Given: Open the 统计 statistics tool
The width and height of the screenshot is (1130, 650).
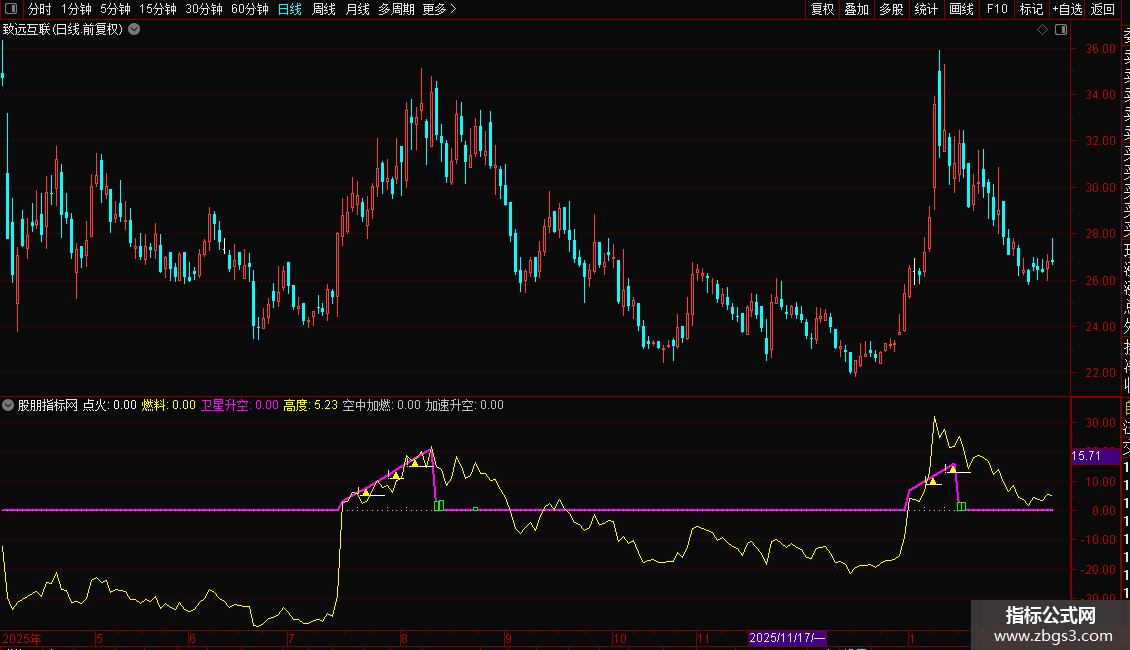Looking at the screenshot, I should point(926,10).
